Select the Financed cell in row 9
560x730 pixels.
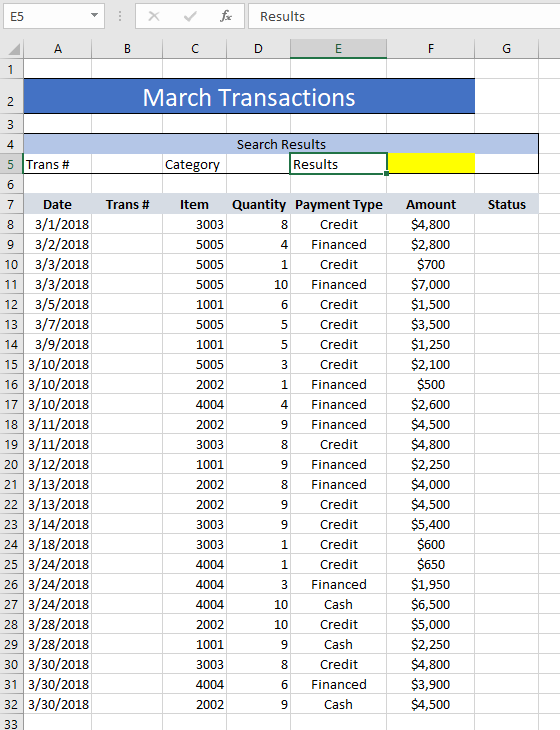click(x=338, y=244)
